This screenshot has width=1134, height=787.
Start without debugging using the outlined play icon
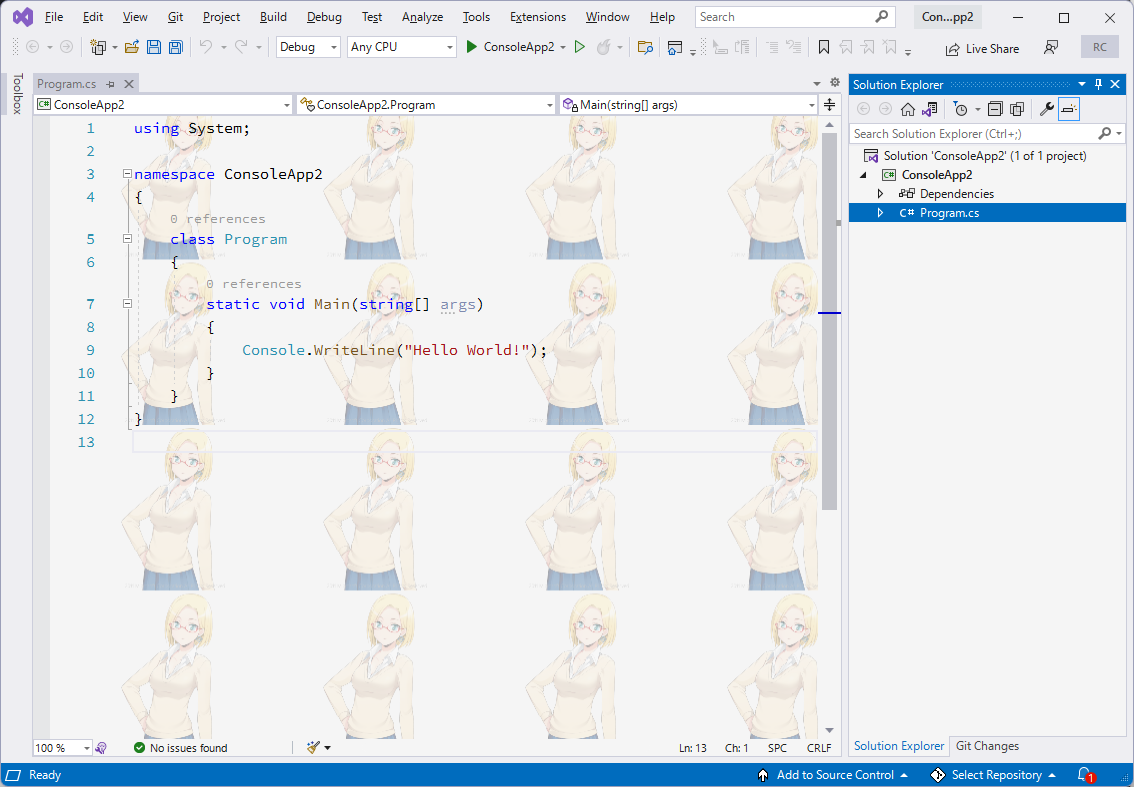pyautogui.click(x=579, y=47)
